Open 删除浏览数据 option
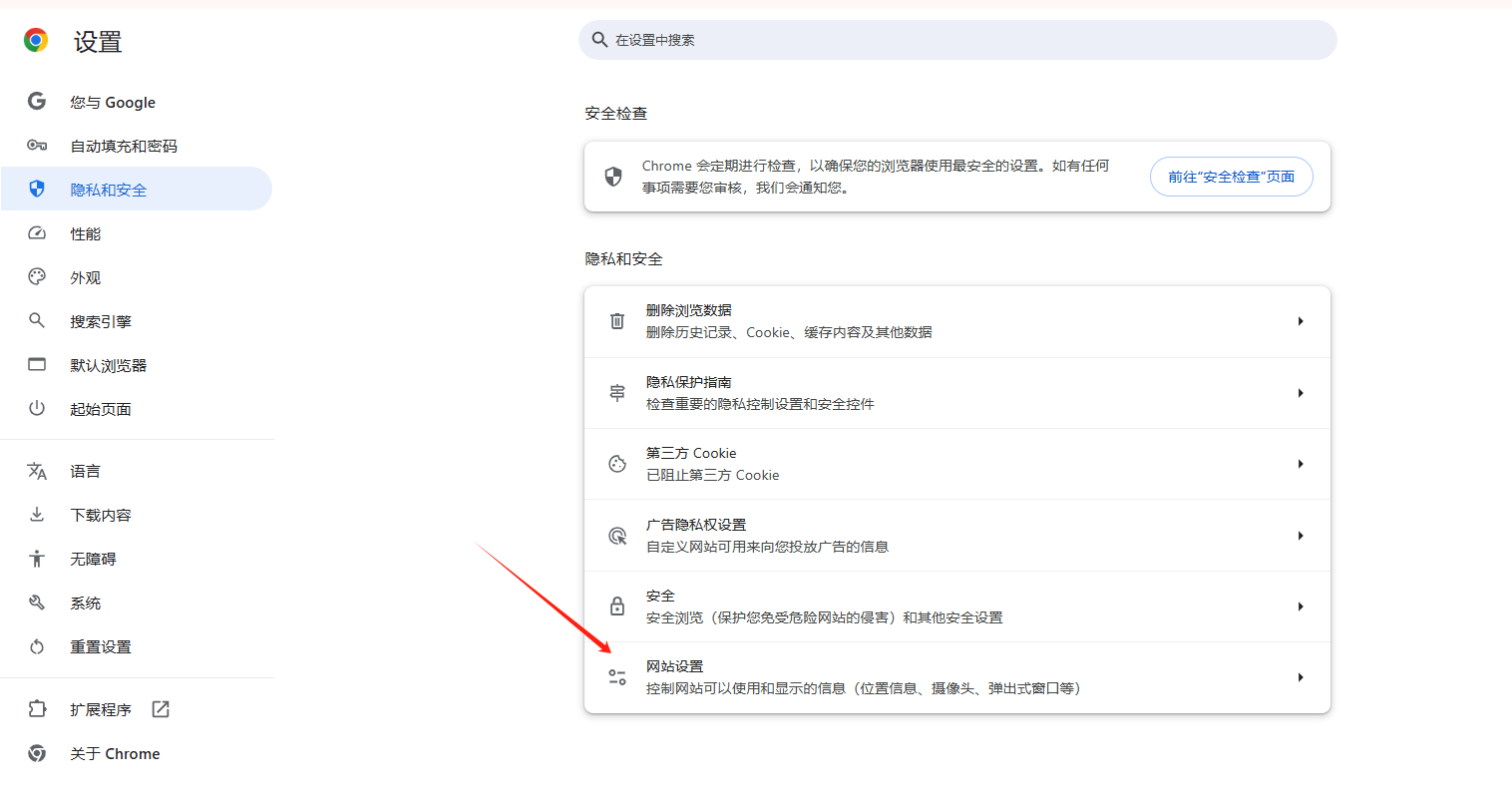 coord(957,321)
